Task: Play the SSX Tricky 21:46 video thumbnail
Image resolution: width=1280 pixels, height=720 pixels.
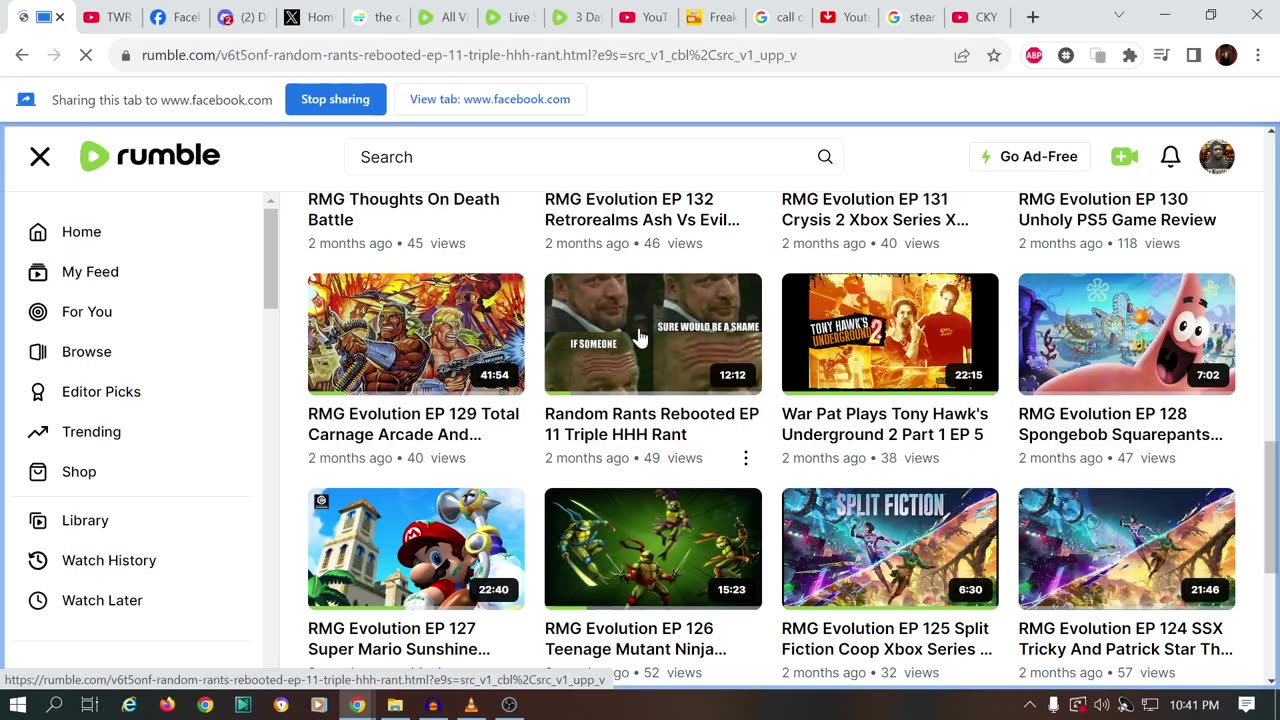Action: (1127, 548)
